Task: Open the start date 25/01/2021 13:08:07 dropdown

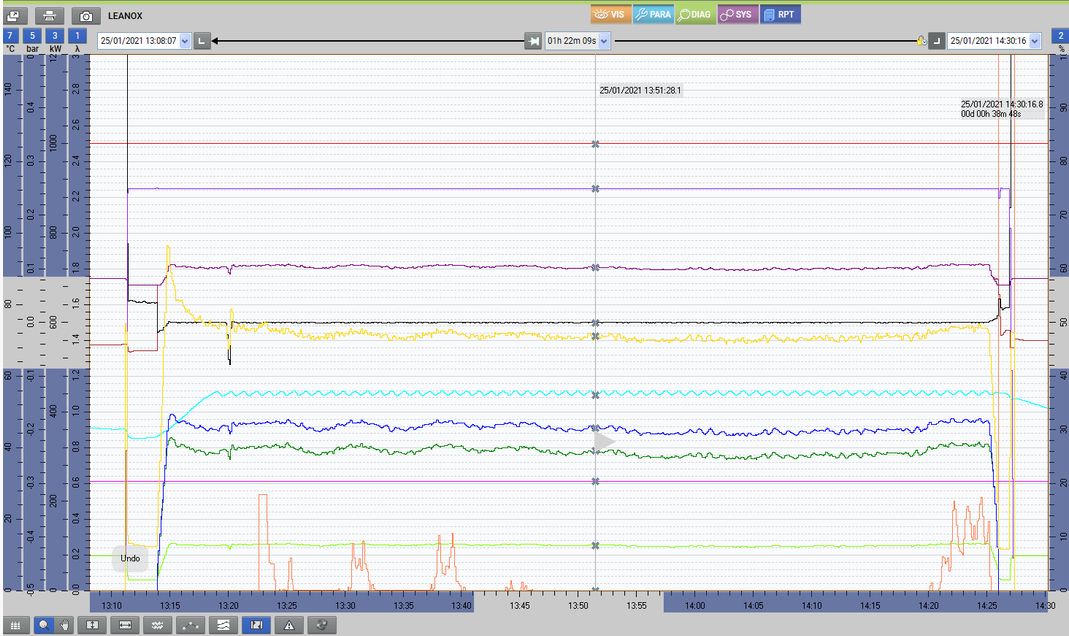Action: tap(185, 41)
